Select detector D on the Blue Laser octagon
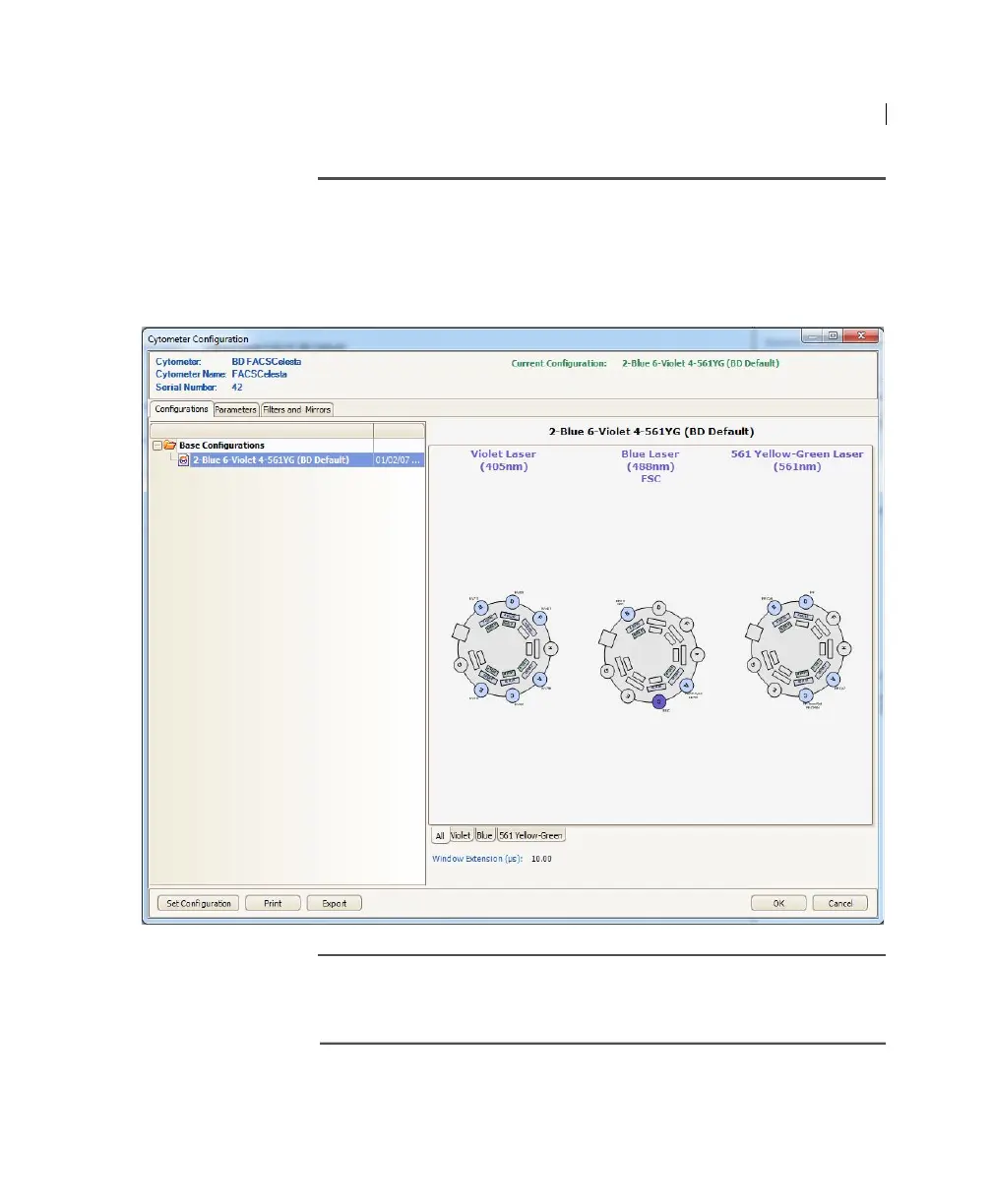 pyautogui.click(x=658, y=608)
